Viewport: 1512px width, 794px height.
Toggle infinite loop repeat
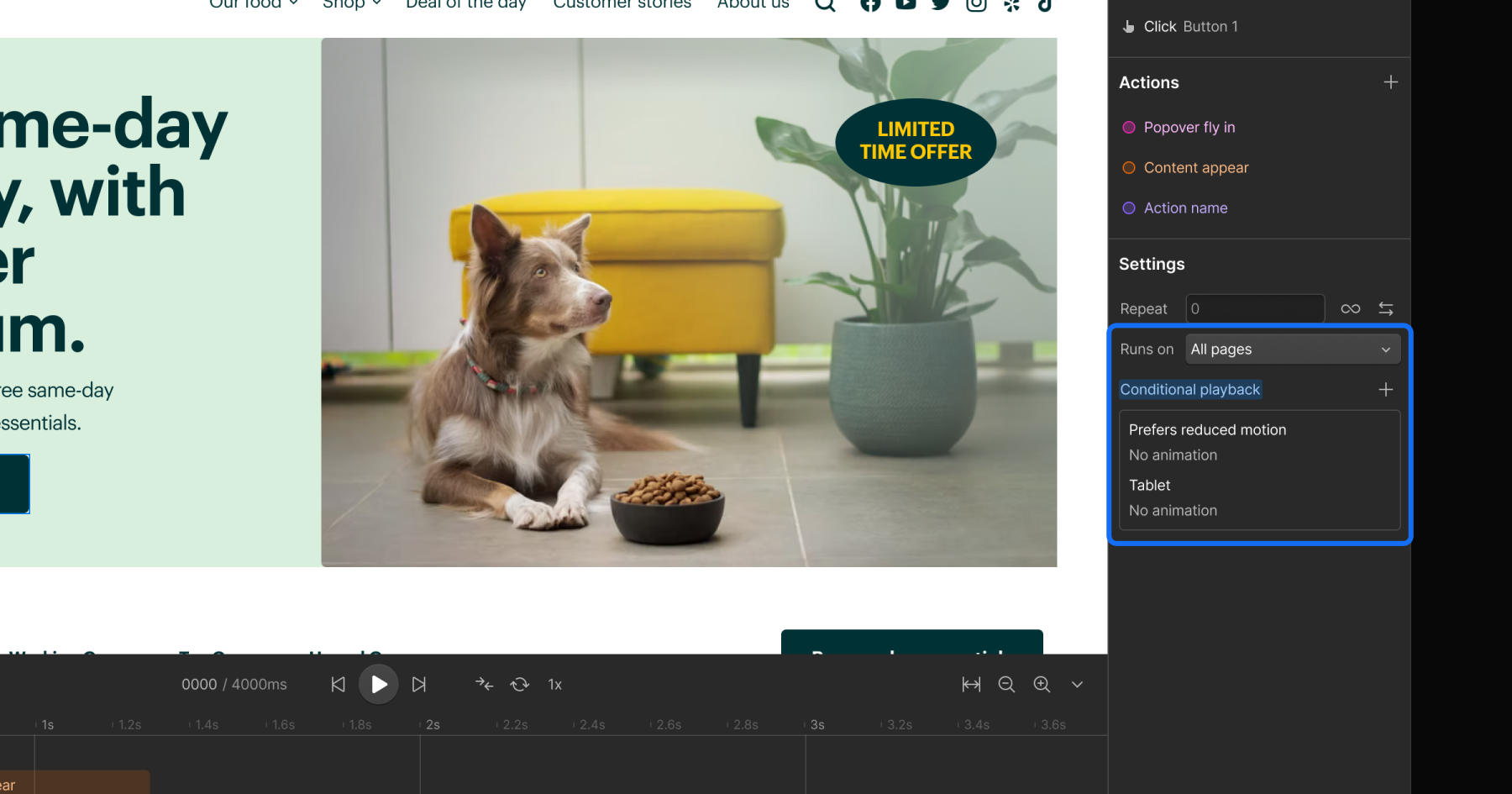pyautogui.click(x=1351, y=308)
